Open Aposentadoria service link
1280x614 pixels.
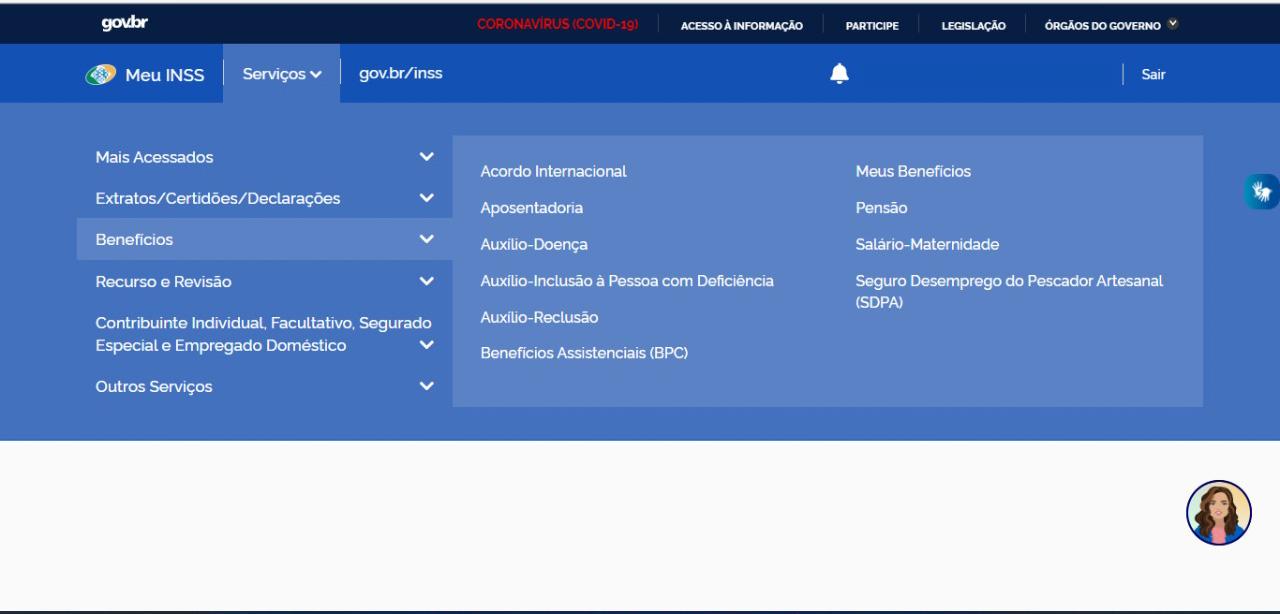[531, 208]
